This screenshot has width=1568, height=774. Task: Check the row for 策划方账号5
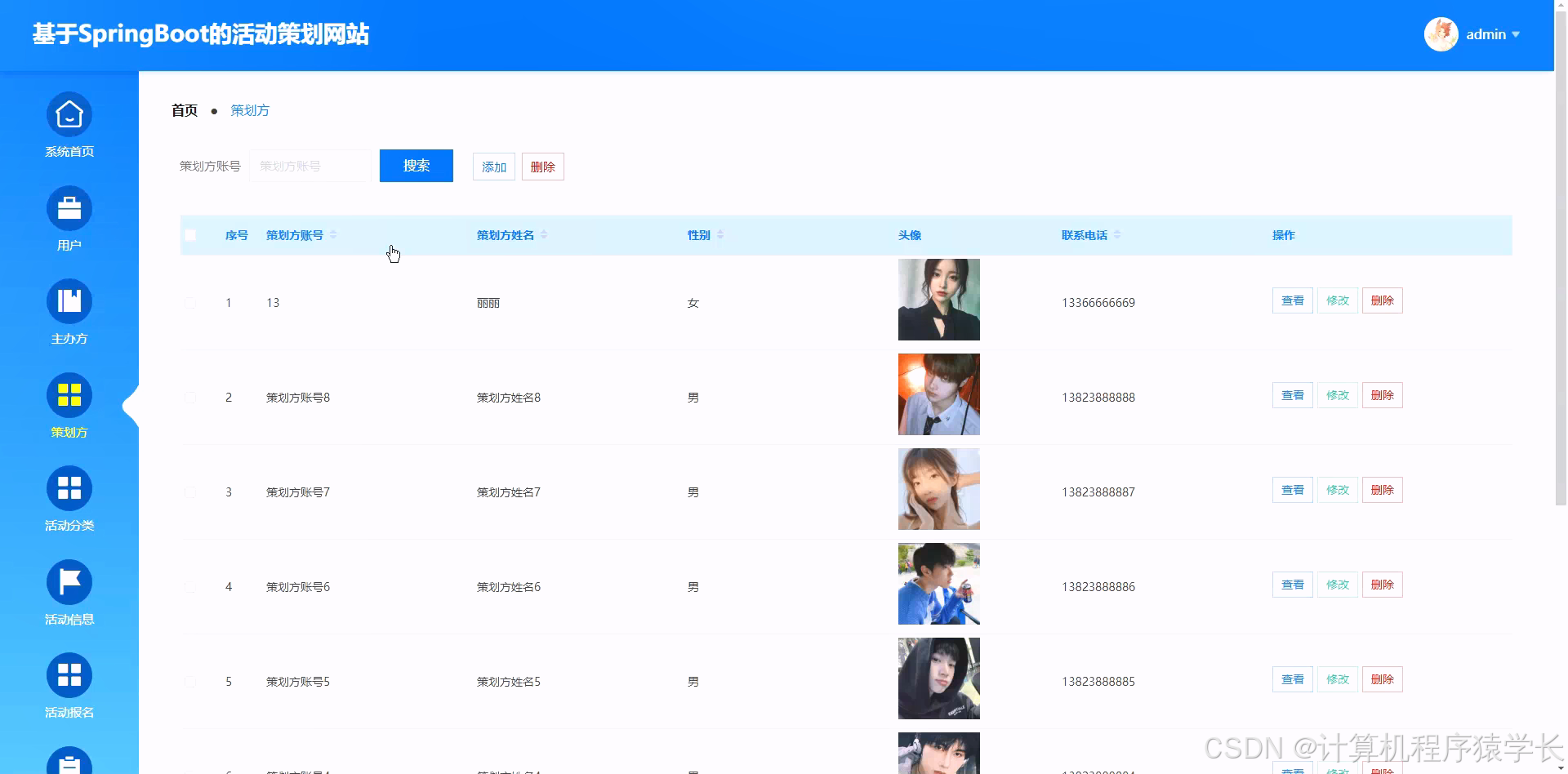190,682
